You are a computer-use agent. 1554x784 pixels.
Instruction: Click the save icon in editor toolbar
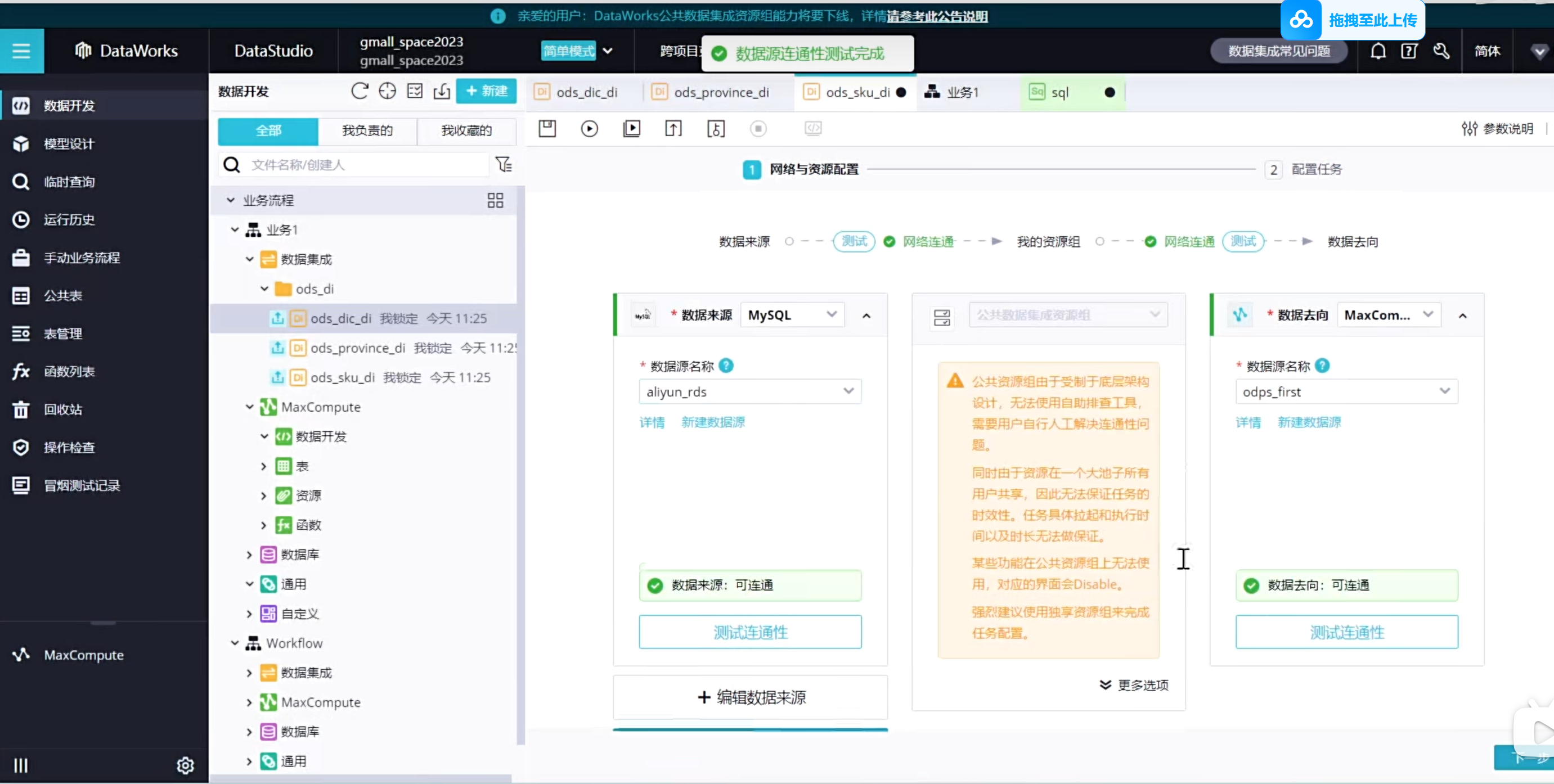click(547, 128)
